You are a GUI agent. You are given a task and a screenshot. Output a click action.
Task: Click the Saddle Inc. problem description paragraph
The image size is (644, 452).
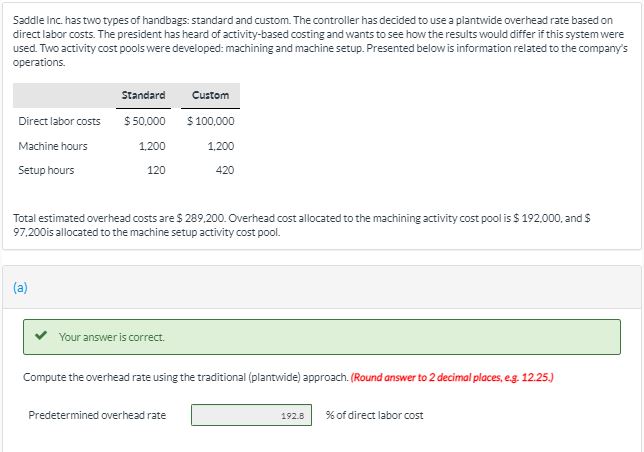(x=320, y=41)
